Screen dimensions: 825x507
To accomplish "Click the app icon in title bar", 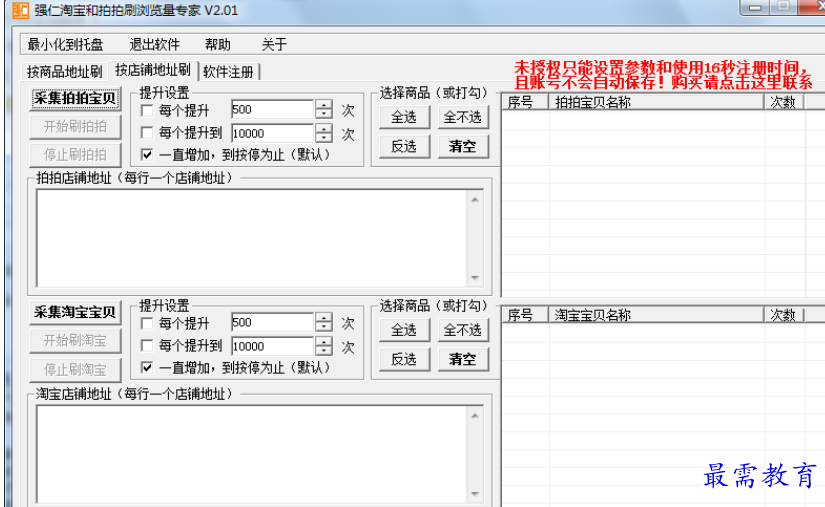I will (20, 10).
